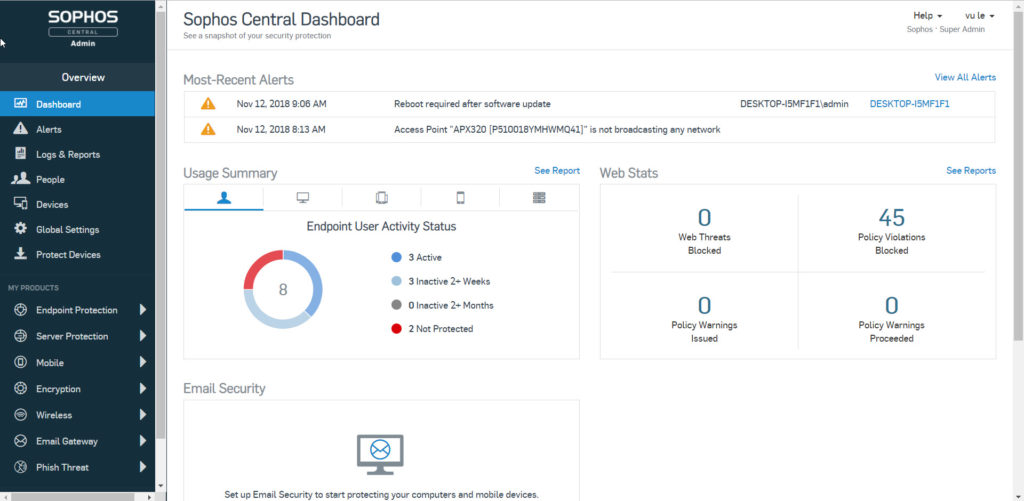The image size is (1024, 501).
Task: Click the People icon in sidebar
Action: 20,179
